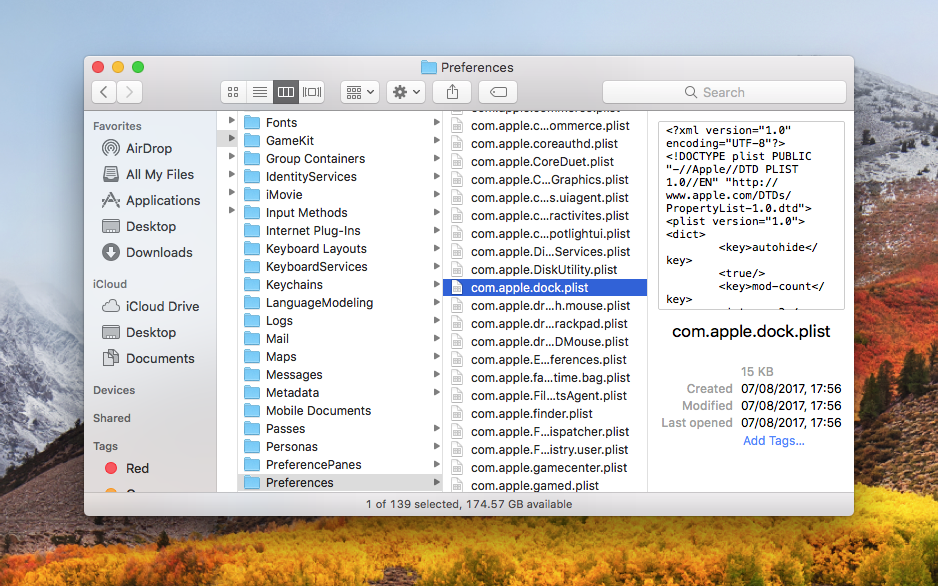This screenshot has width=938, height=586.
Task: Select the Keychains folder
Action: click(340, 285)
